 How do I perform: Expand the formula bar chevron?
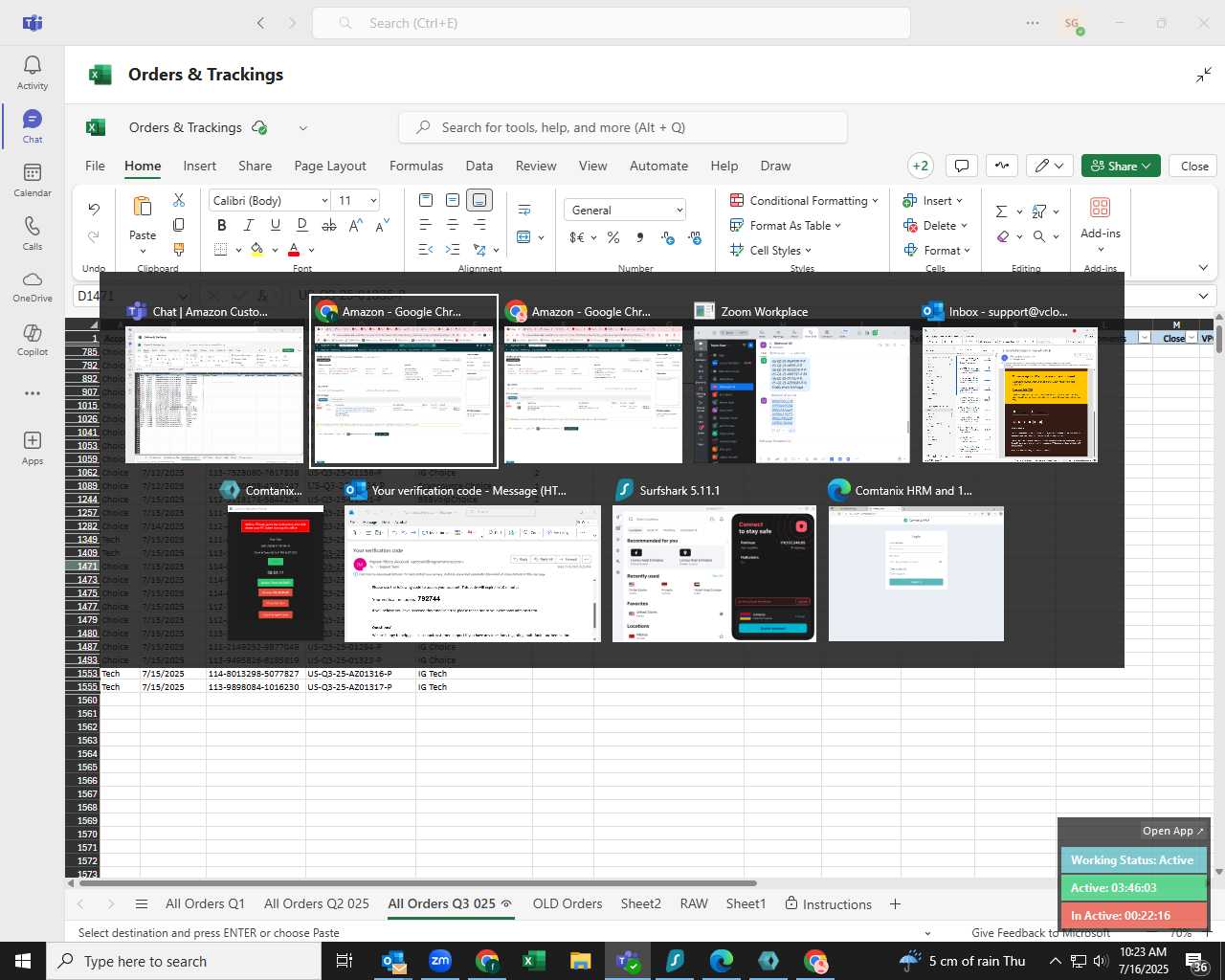point(1203,296)
